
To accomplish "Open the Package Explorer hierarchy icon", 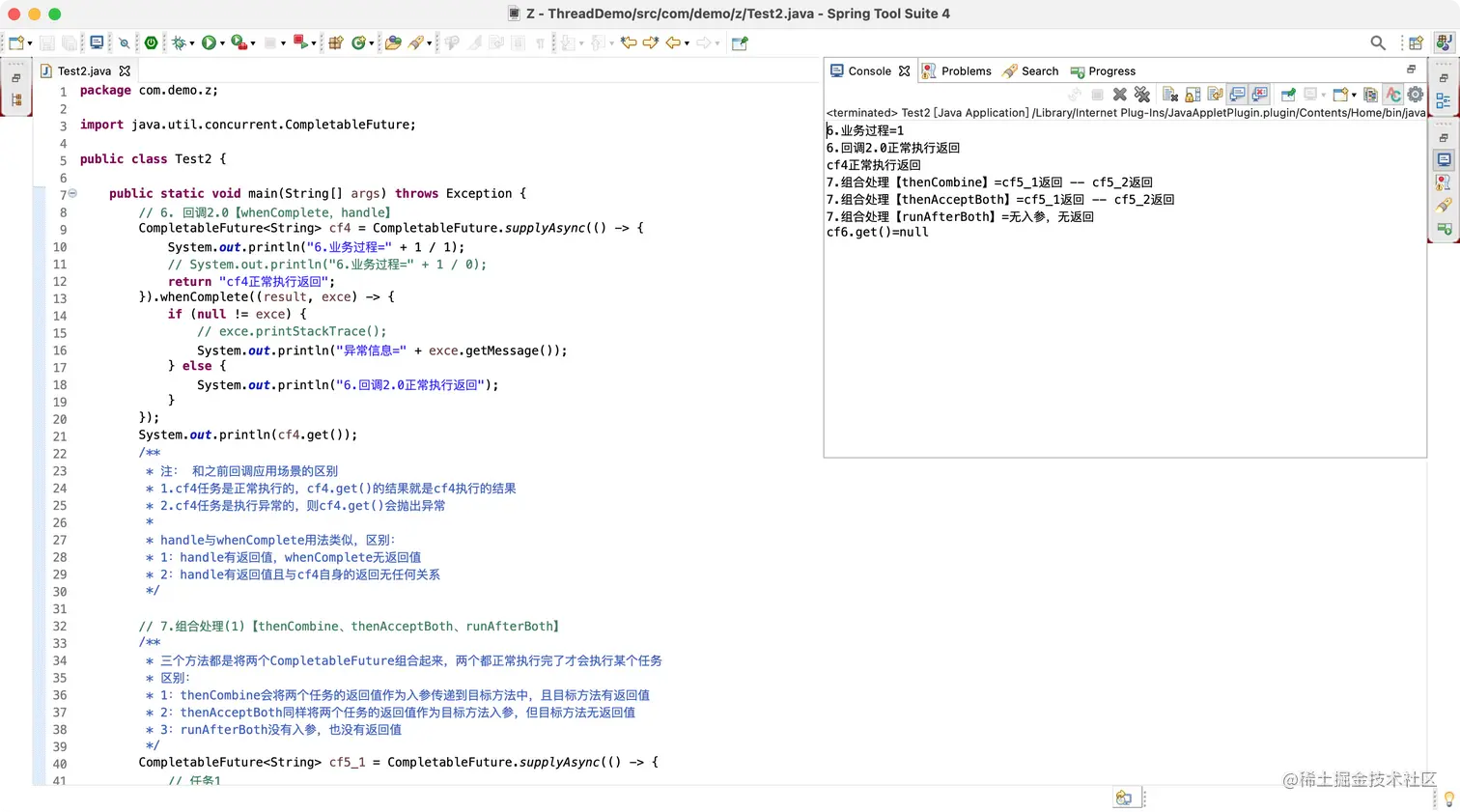I will click(x=15, y=99).
